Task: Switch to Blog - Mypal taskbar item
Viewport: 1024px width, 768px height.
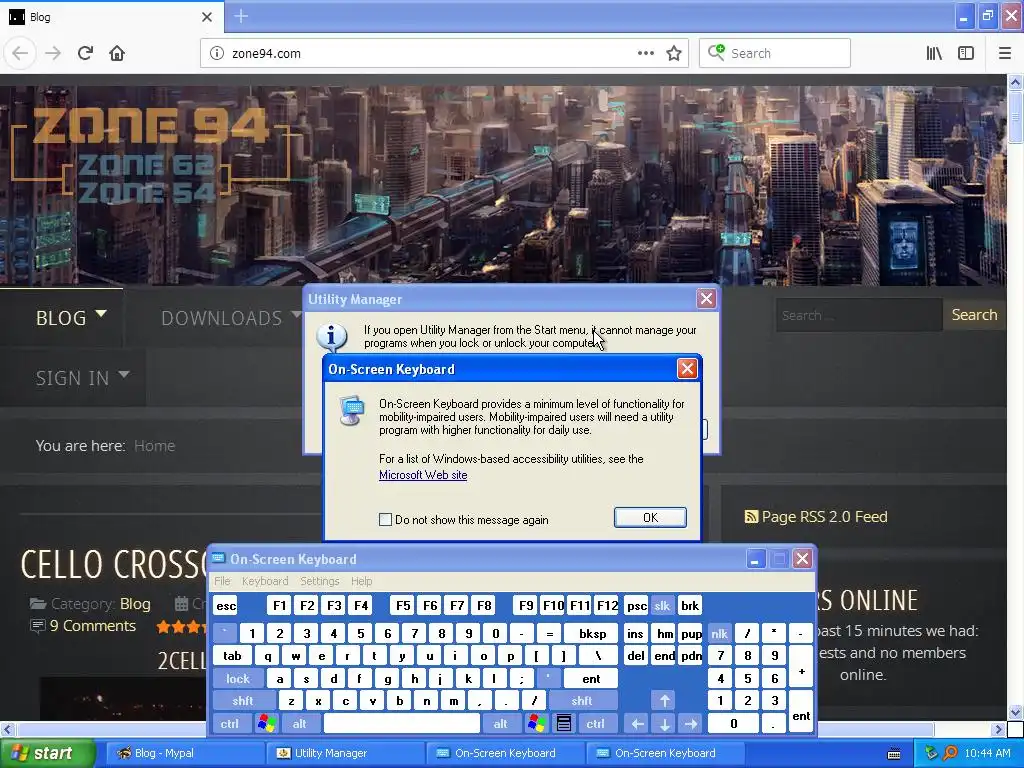Action: pyautogui.click(x=184, y=753)
